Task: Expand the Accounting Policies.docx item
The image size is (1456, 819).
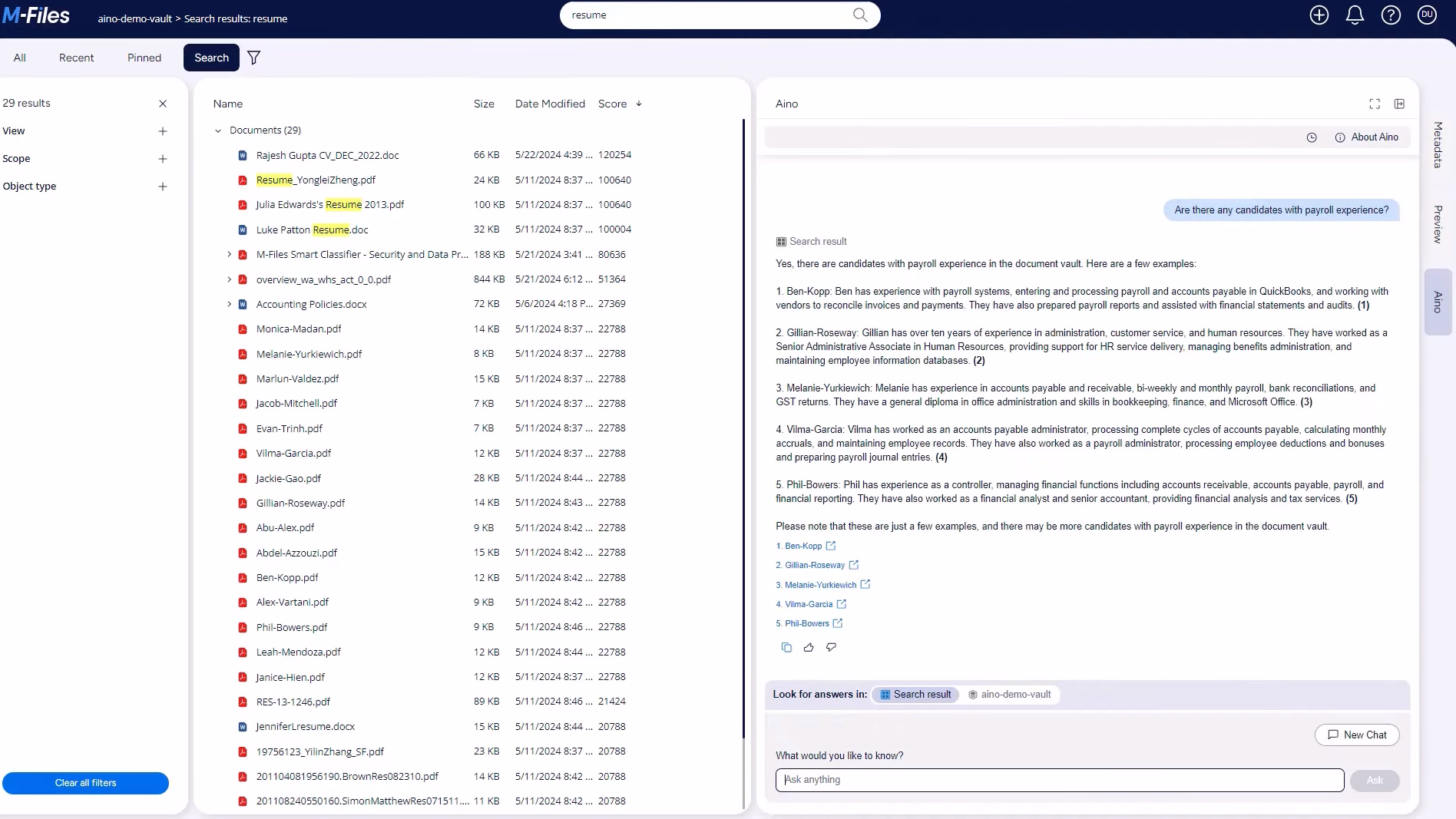Action: [x=229, y=304]
